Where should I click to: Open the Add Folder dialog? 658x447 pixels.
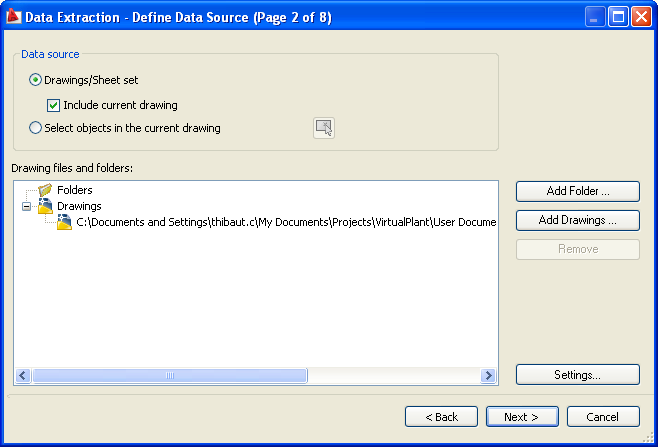578,191
